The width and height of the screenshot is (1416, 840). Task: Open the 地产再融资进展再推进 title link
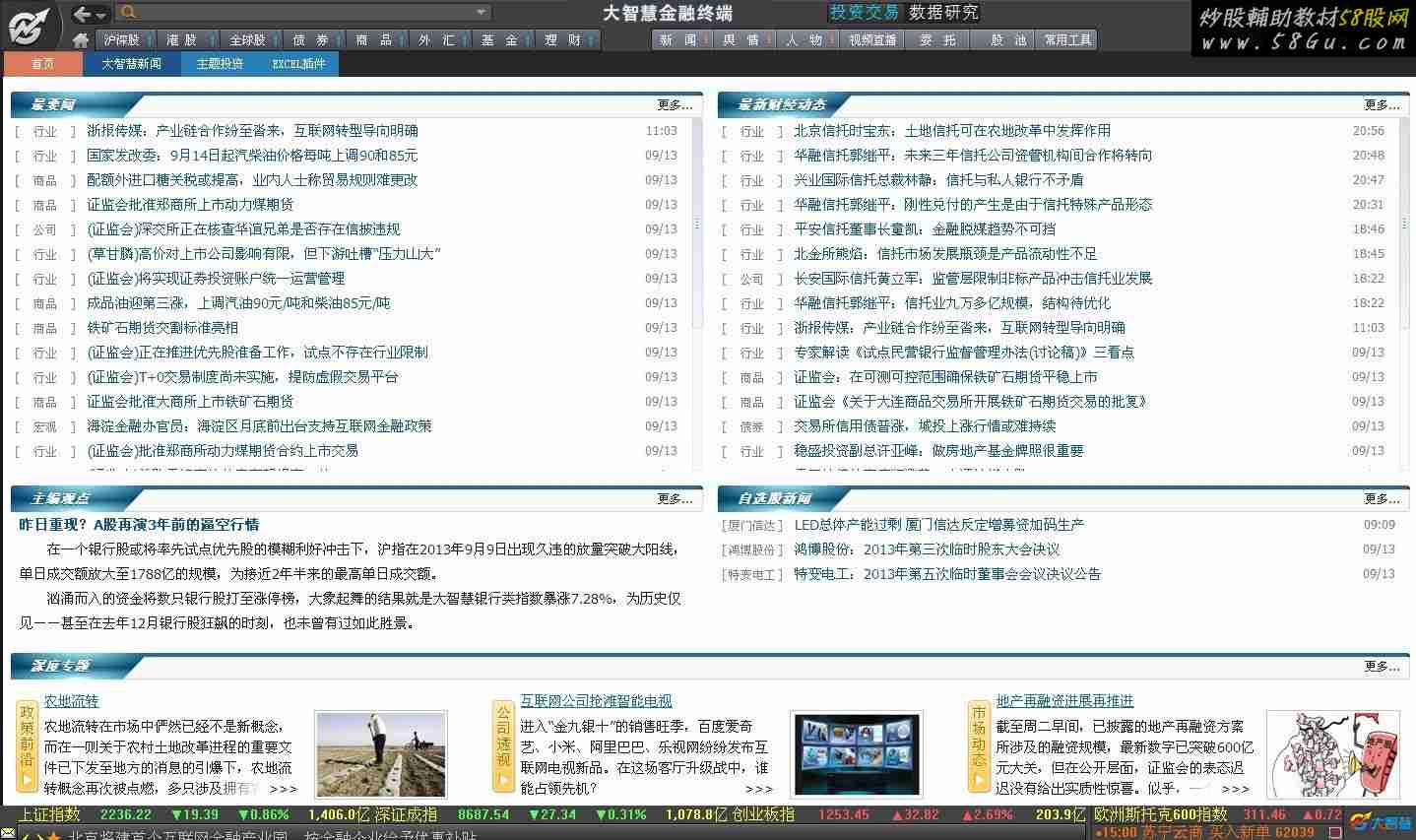[1064, 701]
